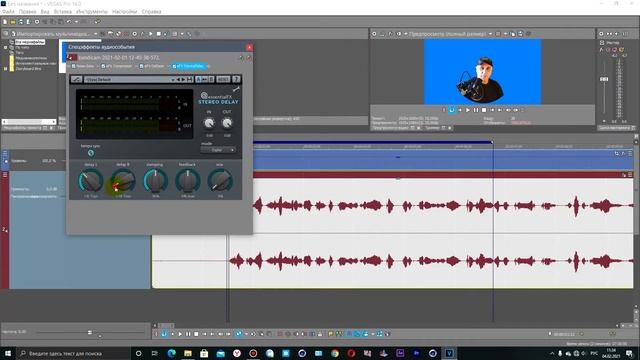Click the Undo arrow in main toolbar

point(69,22)
